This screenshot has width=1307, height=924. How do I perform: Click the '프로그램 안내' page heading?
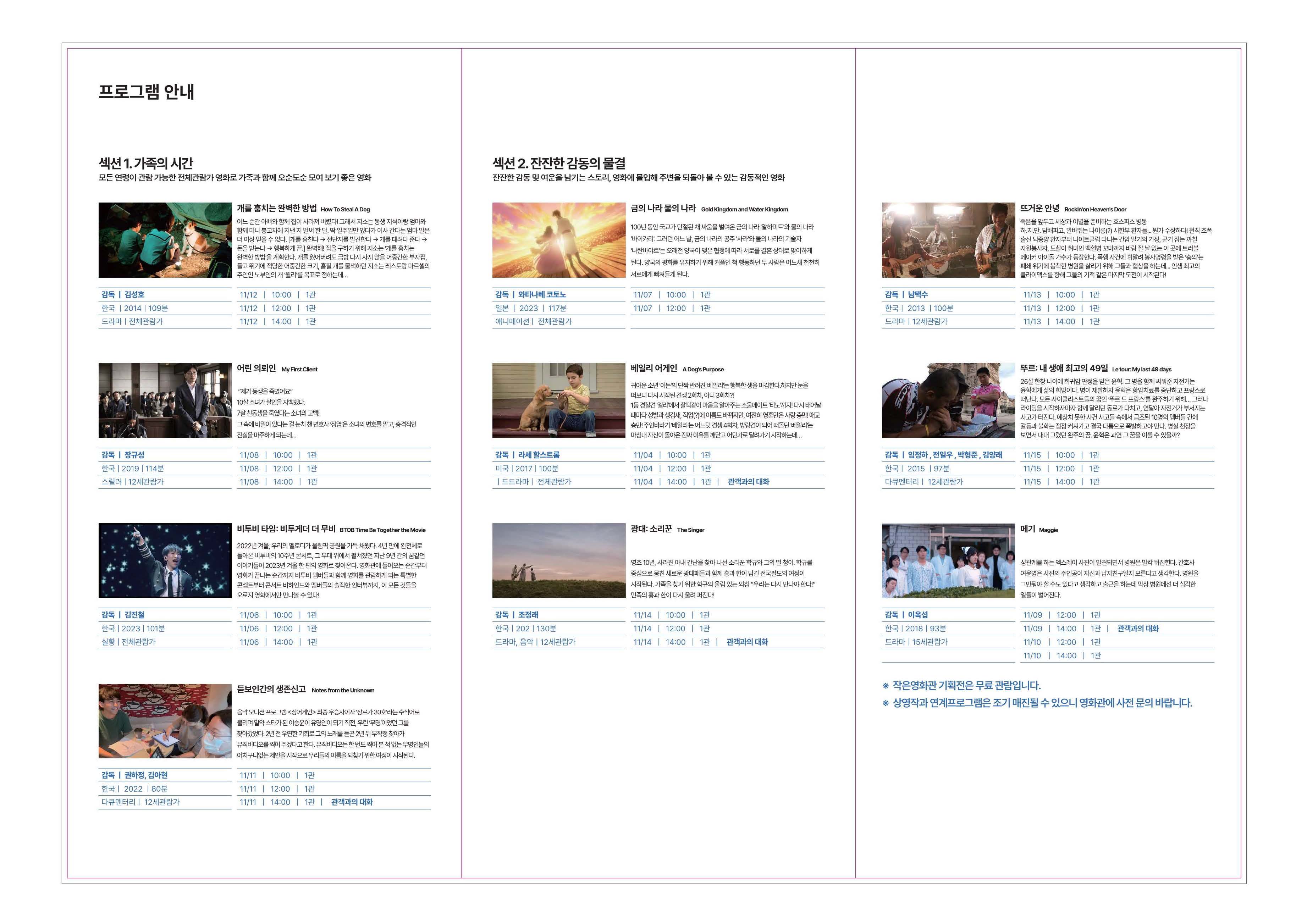[146, 91]
